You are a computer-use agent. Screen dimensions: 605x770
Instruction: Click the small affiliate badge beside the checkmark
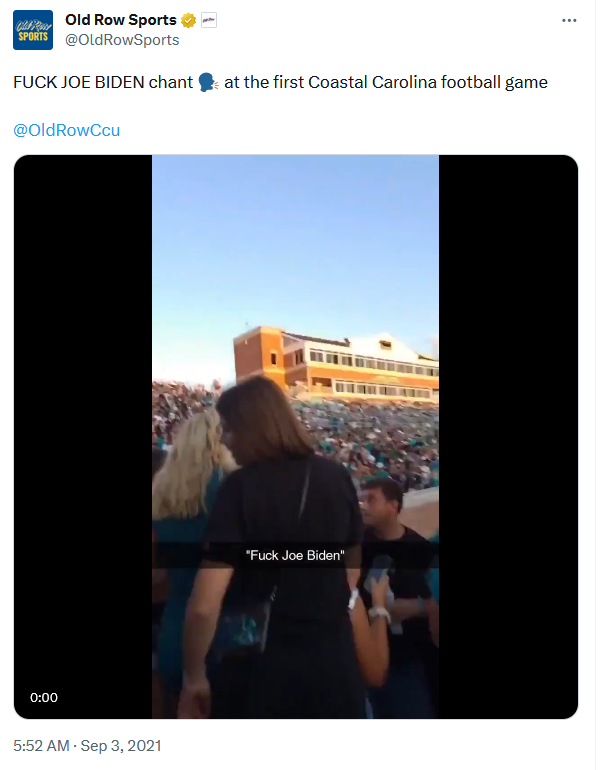[209, 20]
